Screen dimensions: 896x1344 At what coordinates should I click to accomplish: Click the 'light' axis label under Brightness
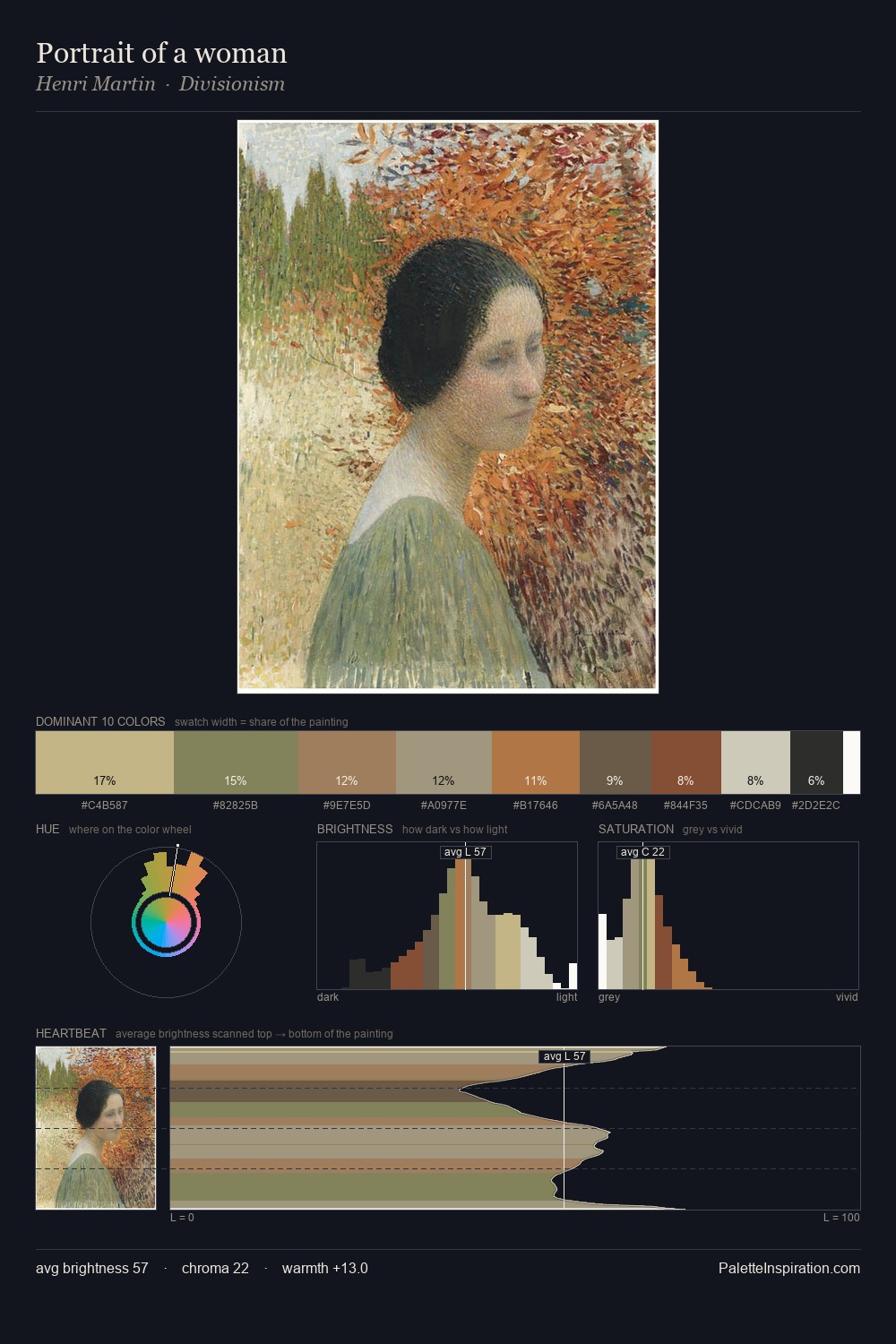tap(567, 997)
